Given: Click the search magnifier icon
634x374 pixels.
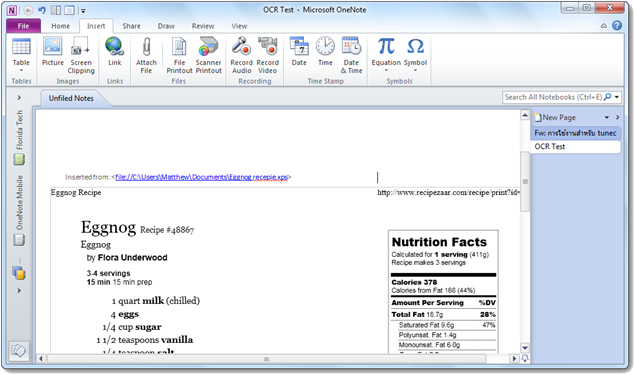Looking at the screenshot, I should [607, 97].
